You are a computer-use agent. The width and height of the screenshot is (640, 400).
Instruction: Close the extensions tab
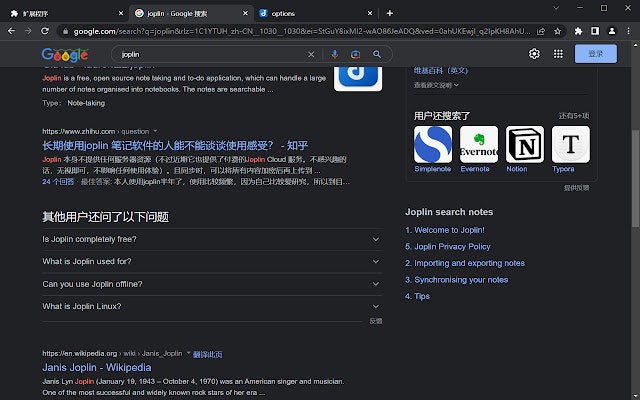click(x=121, y=13)
